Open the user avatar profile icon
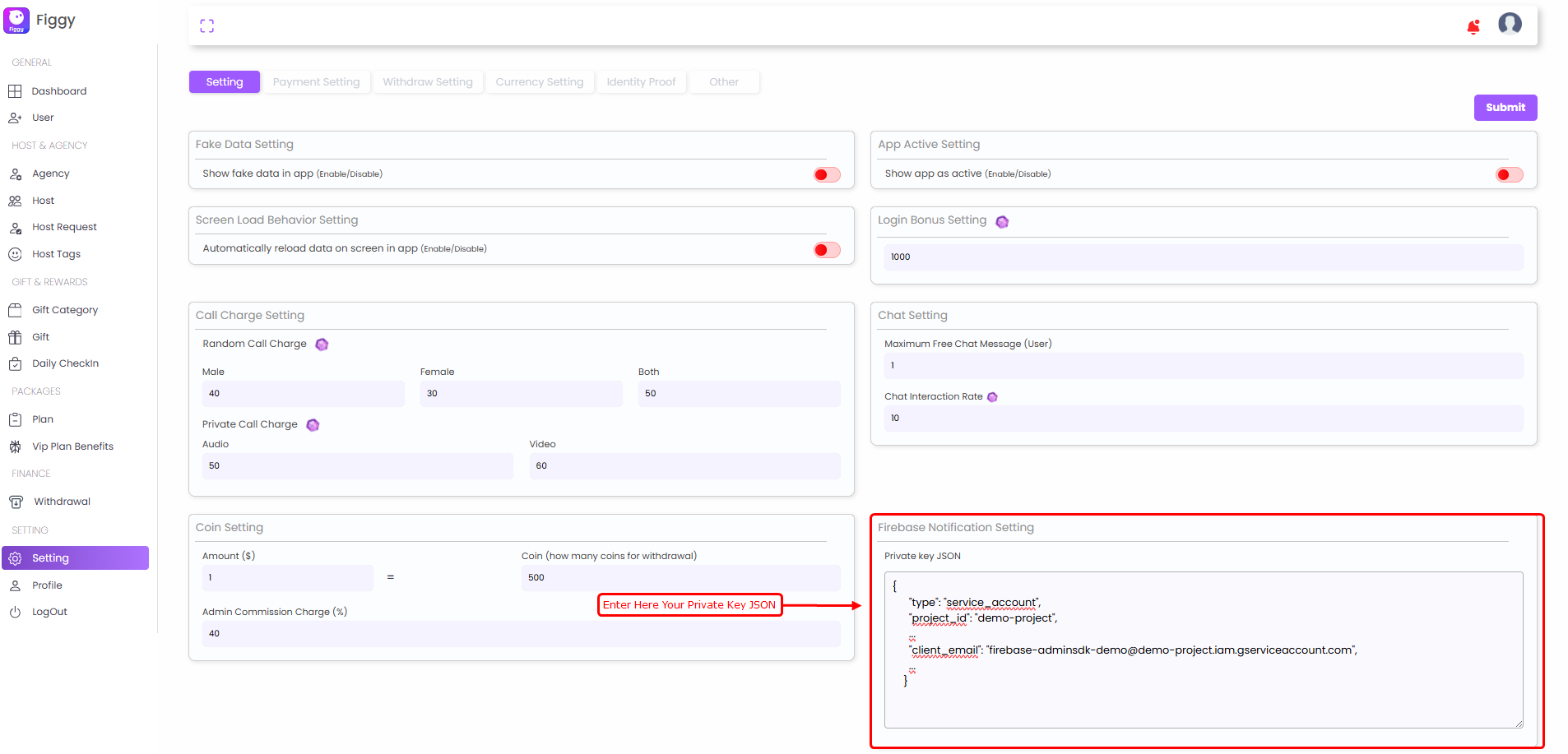 click(1510, 24)
